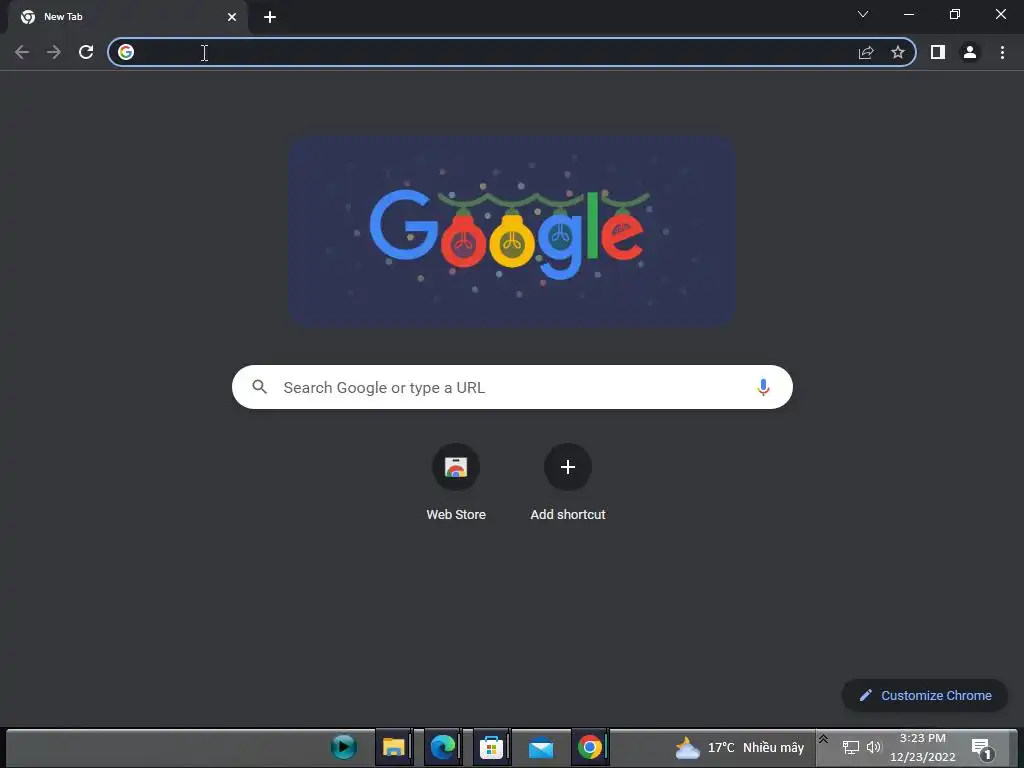Open the tab search chevron dropdown

(x=863, y=14)
